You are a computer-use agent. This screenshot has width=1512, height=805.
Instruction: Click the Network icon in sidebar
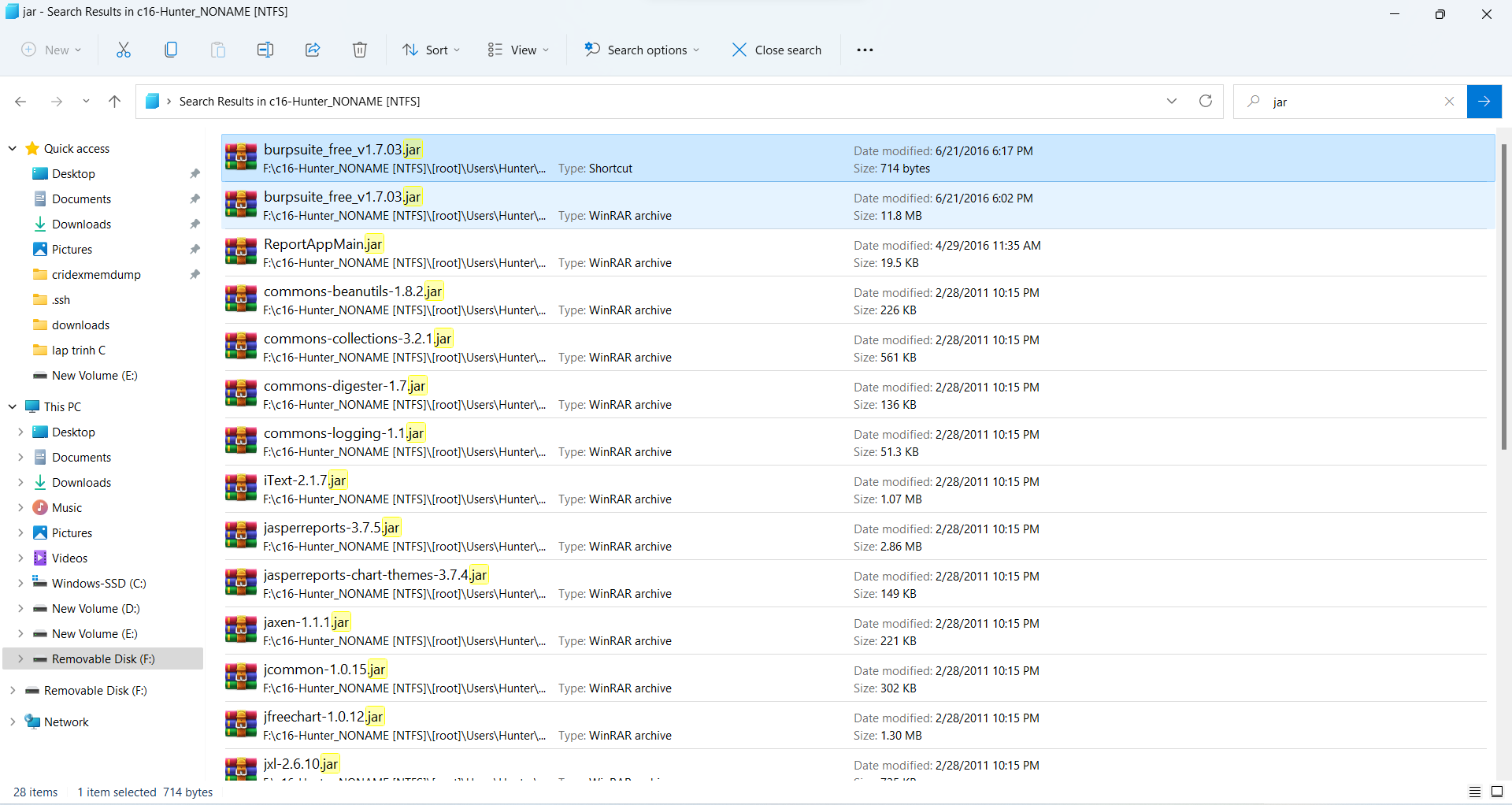[x=32, y=722]
